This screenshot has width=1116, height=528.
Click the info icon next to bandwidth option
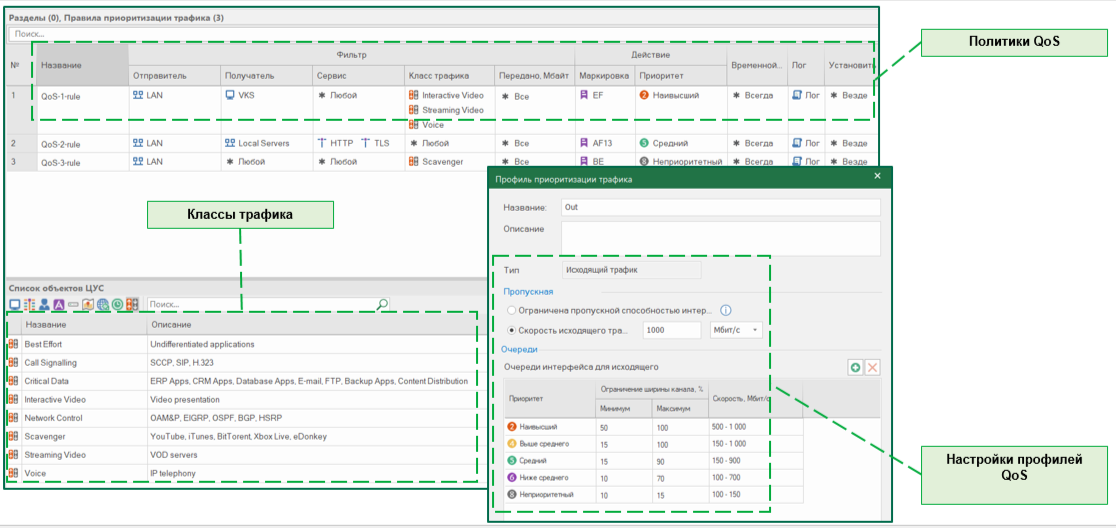click(726, 310)
